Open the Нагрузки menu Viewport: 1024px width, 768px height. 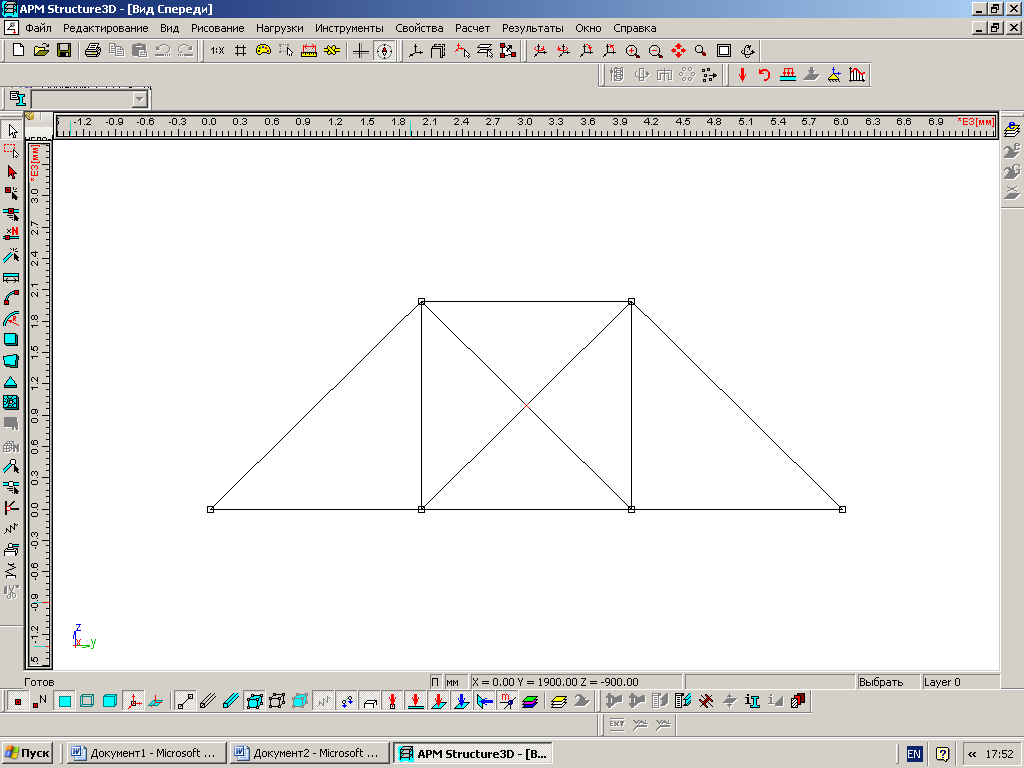[280, 28]
